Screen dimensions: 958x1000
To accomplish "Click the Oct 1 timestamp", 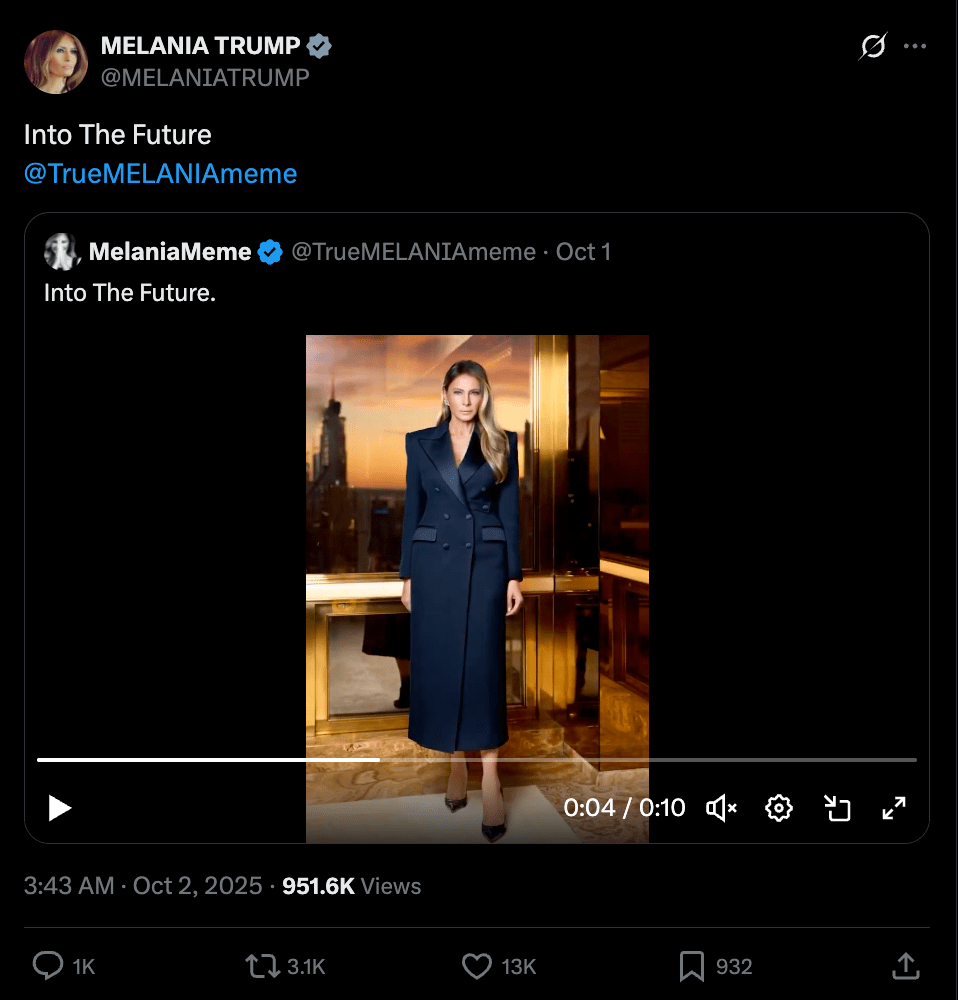I will coord(583,252).
